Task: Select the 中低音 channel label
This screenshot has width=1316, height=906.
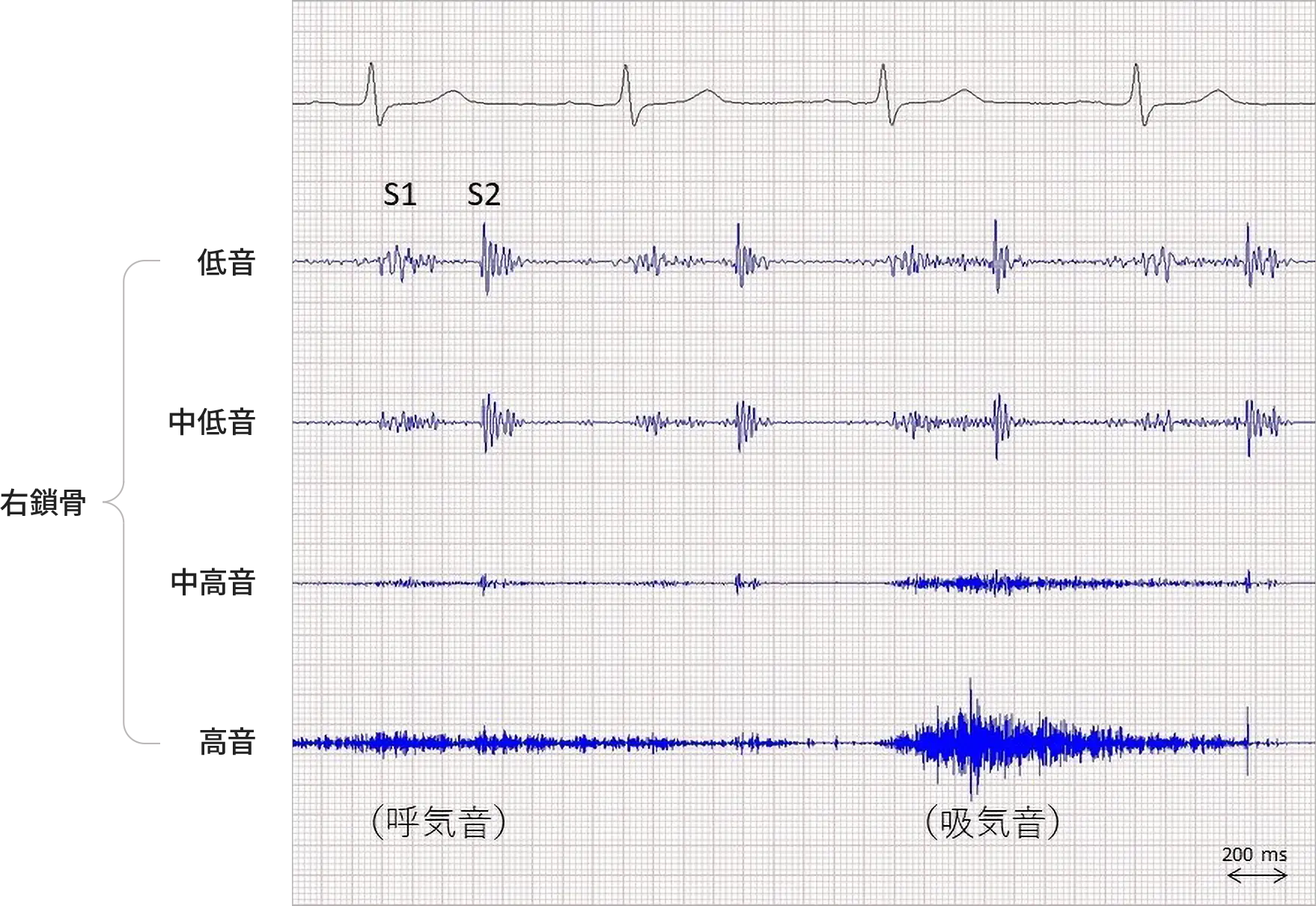Action: 213,422
